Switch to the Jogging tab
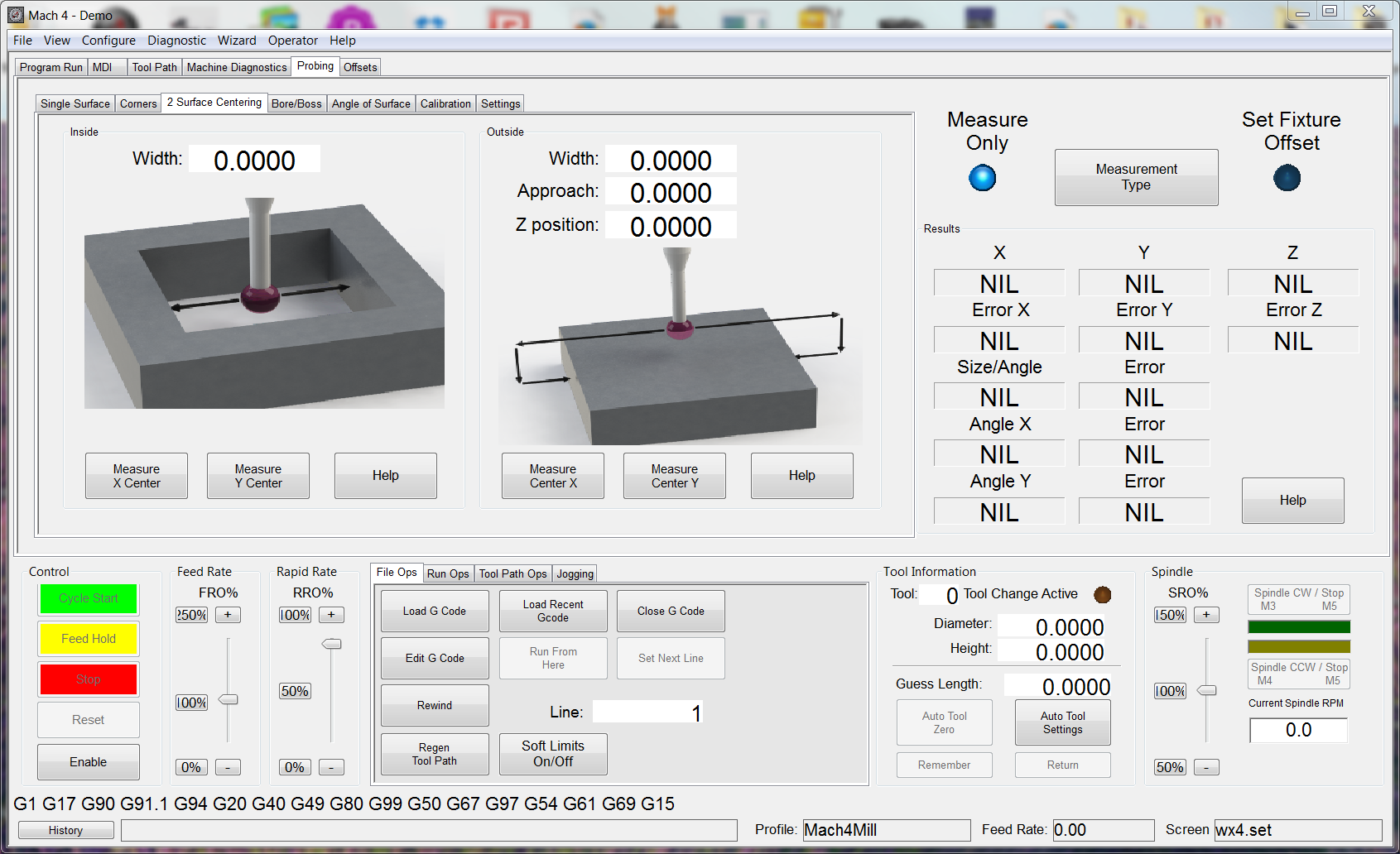The width and height of the screenshot is (1400, 854). point(575,573)
